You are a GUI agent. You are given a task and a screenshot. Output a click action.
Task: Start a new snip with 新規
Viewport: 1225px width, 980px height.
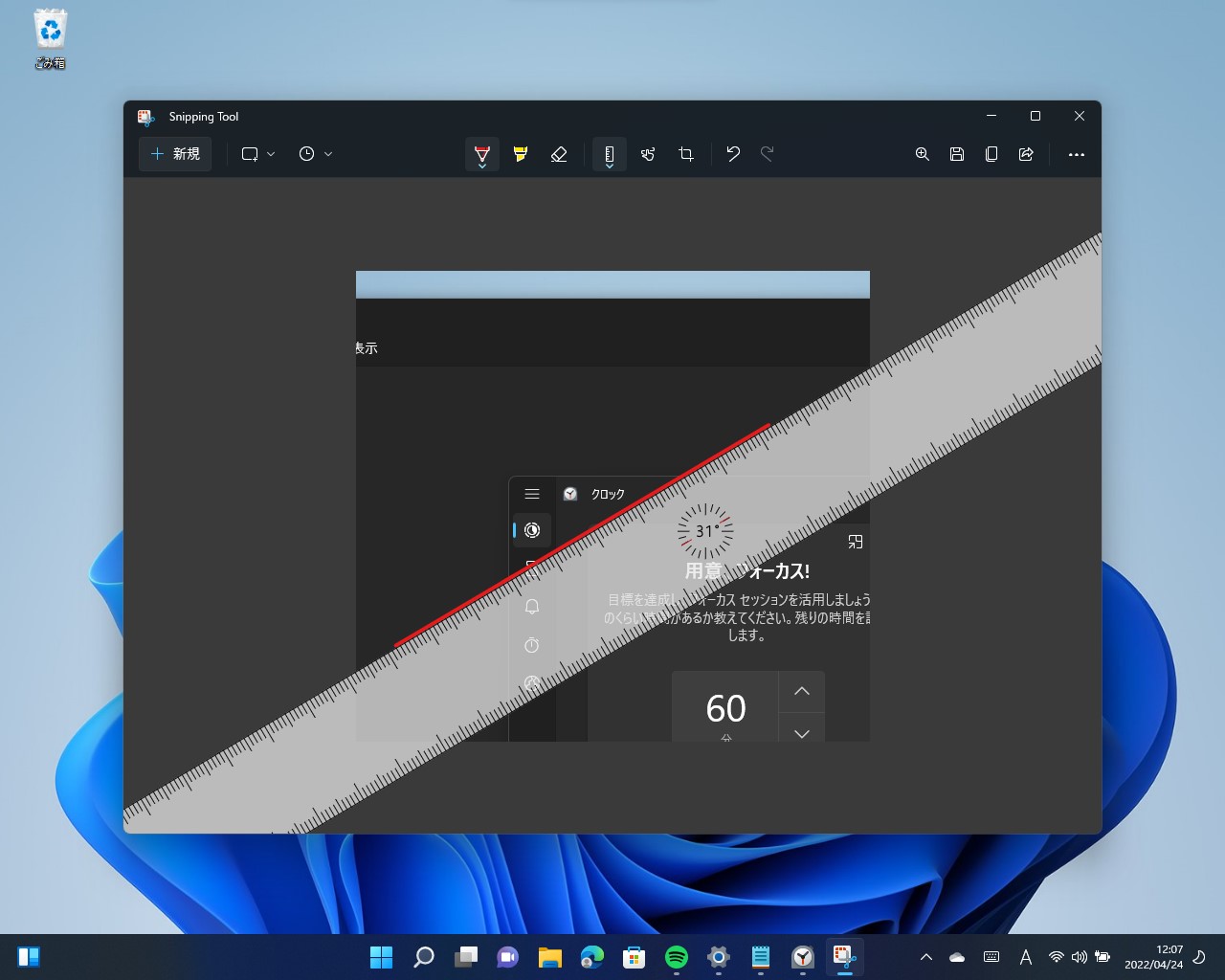[x=175, y=154]
